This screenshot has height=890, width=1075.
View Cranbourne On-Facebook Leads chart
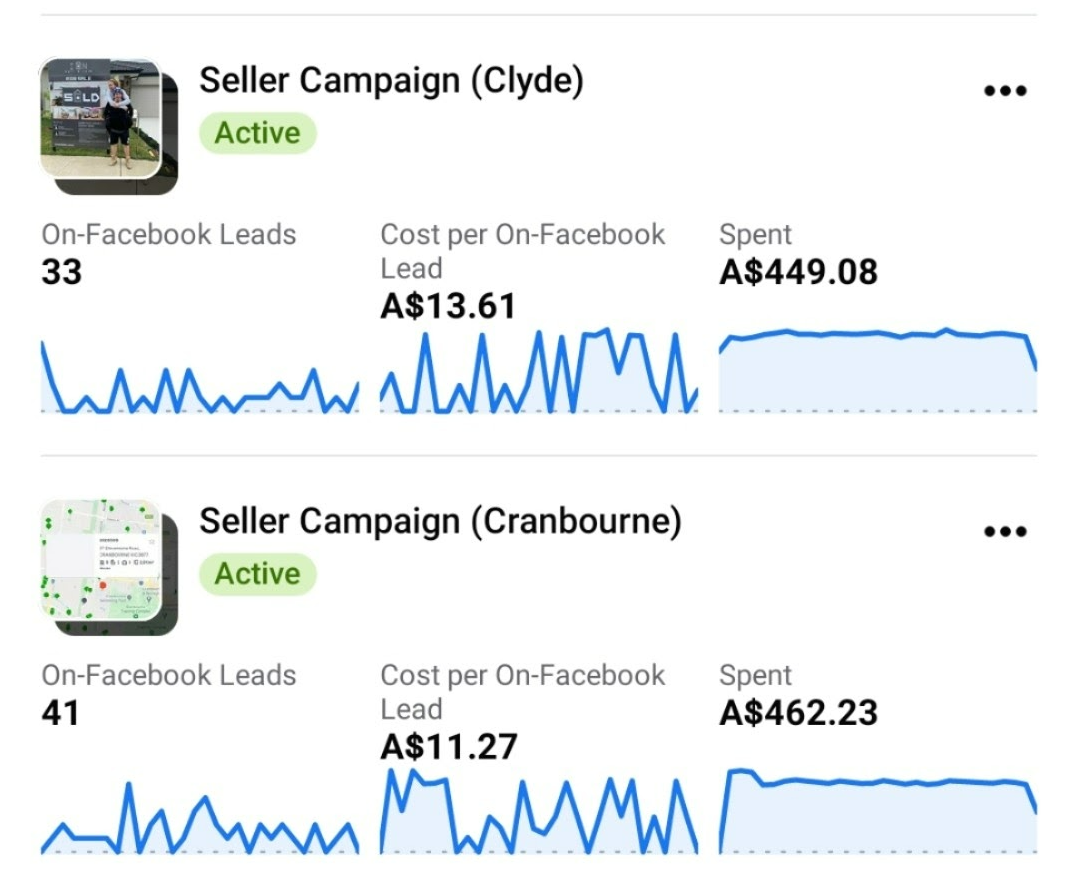200,820
